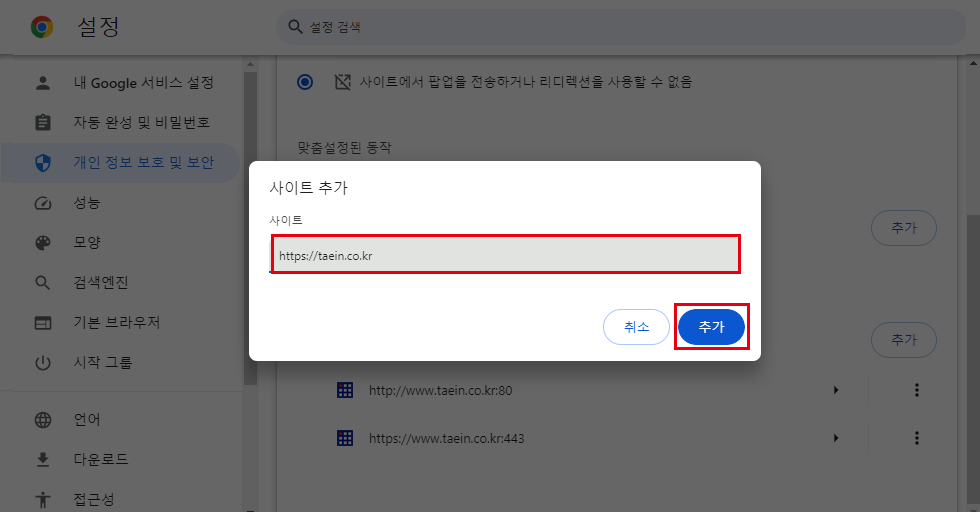The image size is (980, 512).
Task: Click the page's vertical scrollbar
Action: click(x=972, y=300)
